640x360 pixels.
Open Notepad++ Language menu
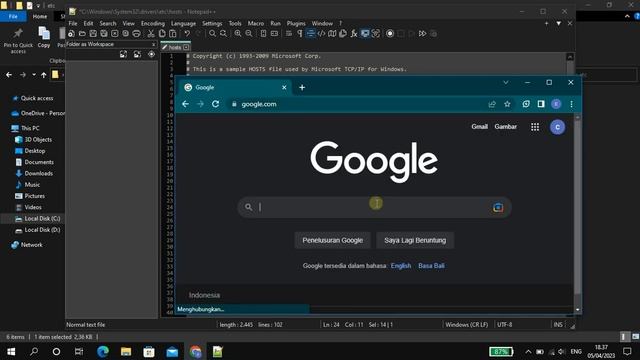point(183,24)
